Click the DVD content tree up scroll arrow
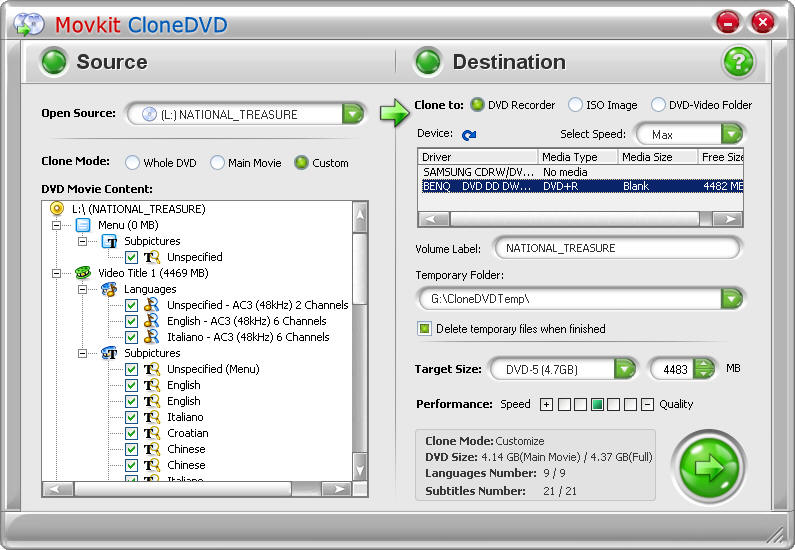The image size is (795, 550). coord(359,215)
